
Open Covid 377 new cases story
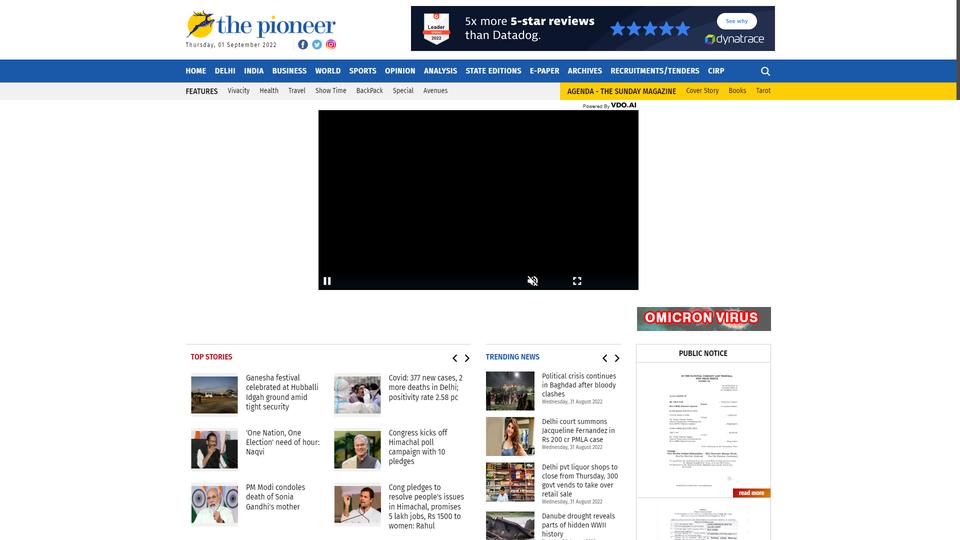(x=426, y=388)
